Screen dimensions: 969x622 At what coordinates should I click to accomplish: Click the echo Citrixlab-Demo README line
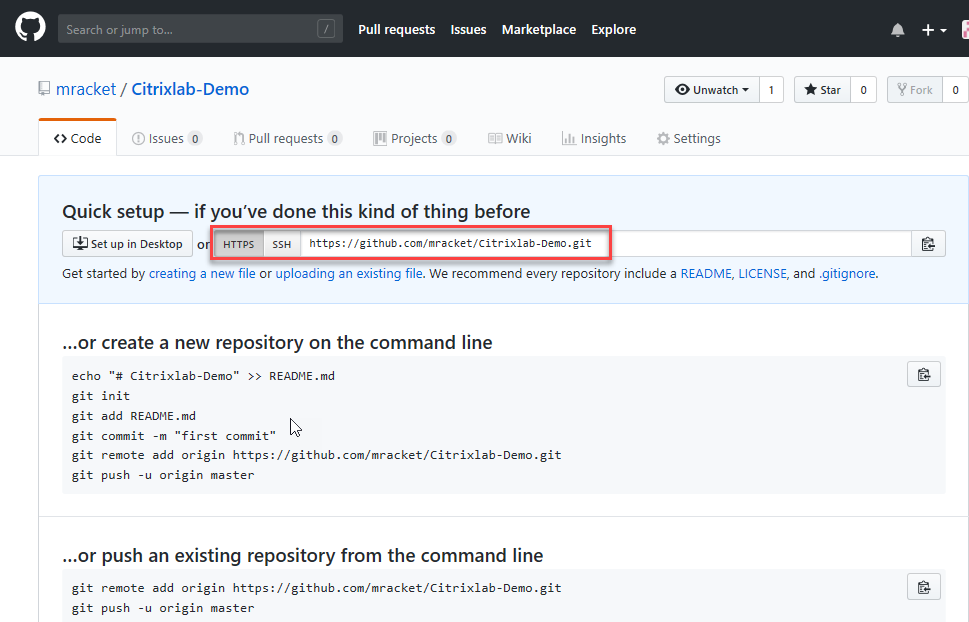click(203, 376)
